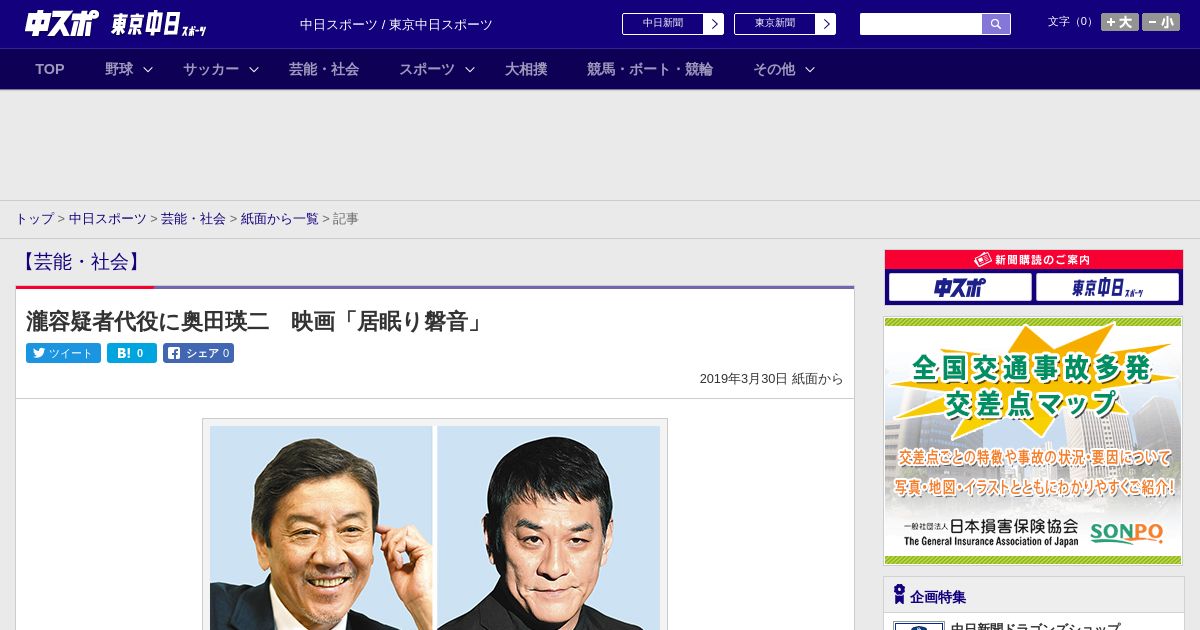Select 芸能・社会 in navigation bar
The image size is (1200, 630).
[324, 69]
